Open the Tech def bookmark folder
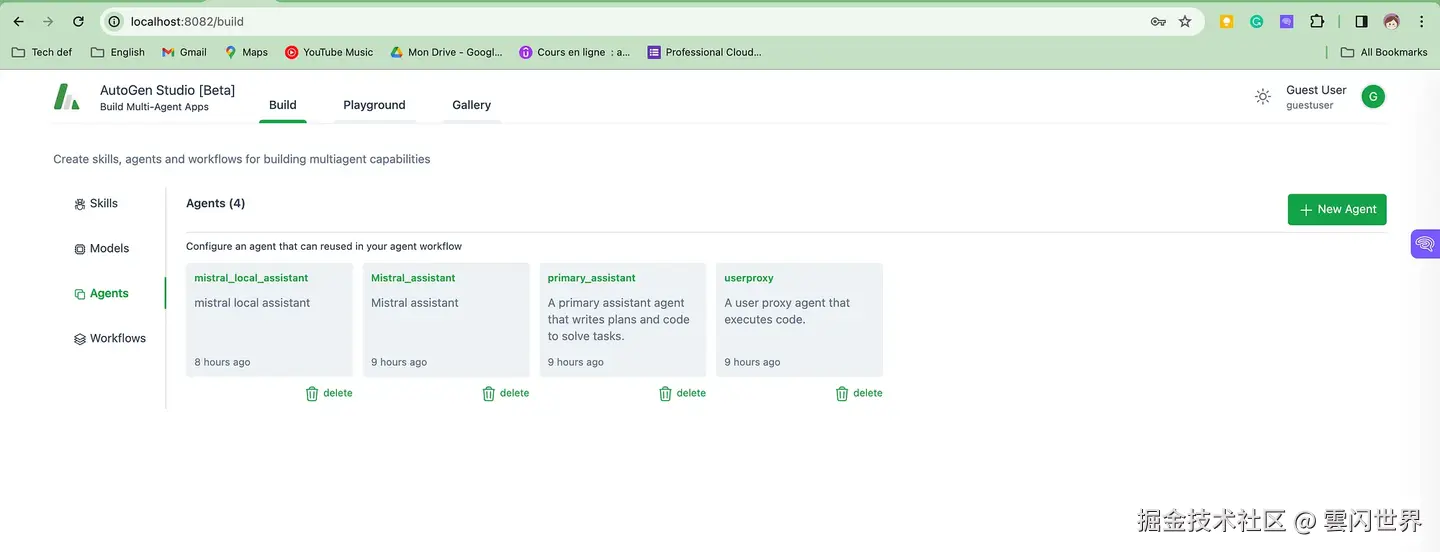The width and height of the screenshot is (1440, 552). click(42, 52)
